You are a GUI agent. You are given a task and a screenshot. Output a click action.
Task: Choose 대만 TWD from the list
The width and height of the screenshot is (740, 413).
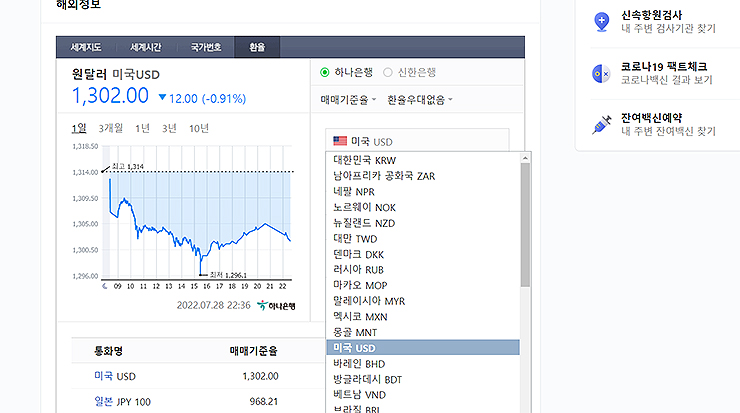[423, 238]
